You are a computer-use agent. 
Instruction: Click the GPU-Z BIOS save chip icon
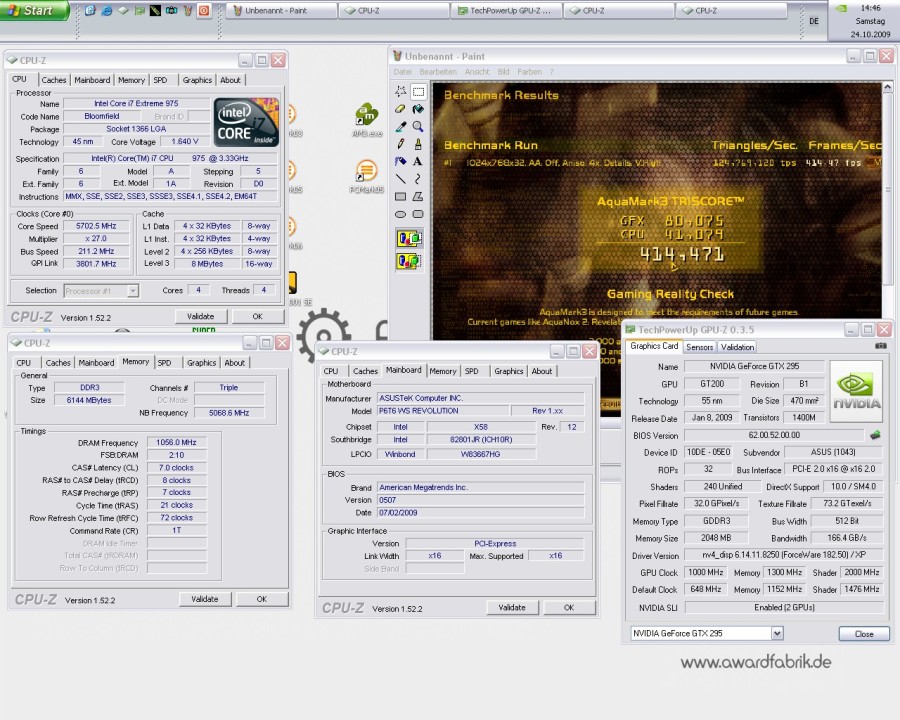[x=875, y=435]
